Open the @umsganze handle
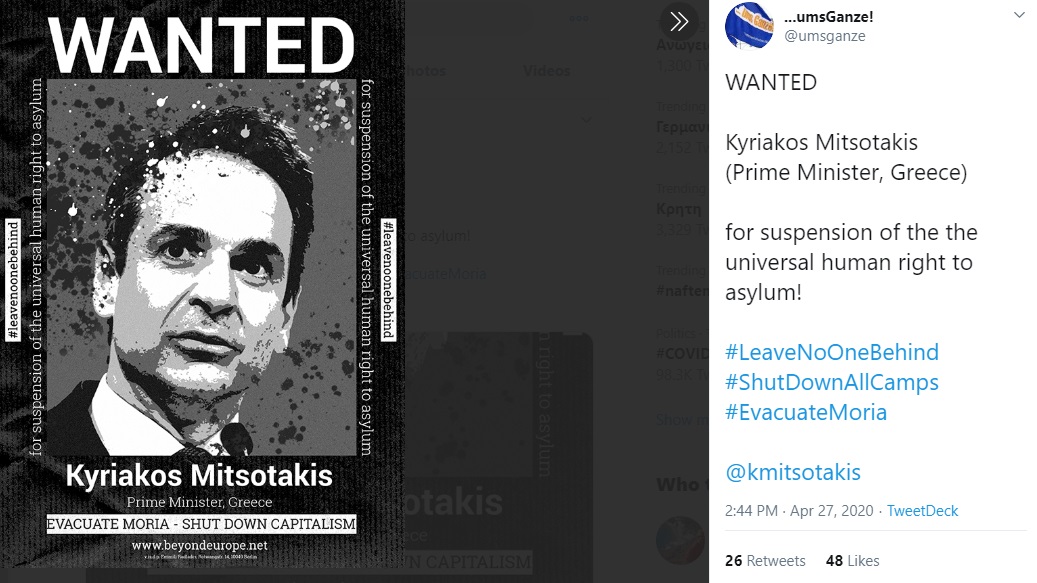Image resolution: width=1037 pixels, height=583 pixels. (825, 36)
